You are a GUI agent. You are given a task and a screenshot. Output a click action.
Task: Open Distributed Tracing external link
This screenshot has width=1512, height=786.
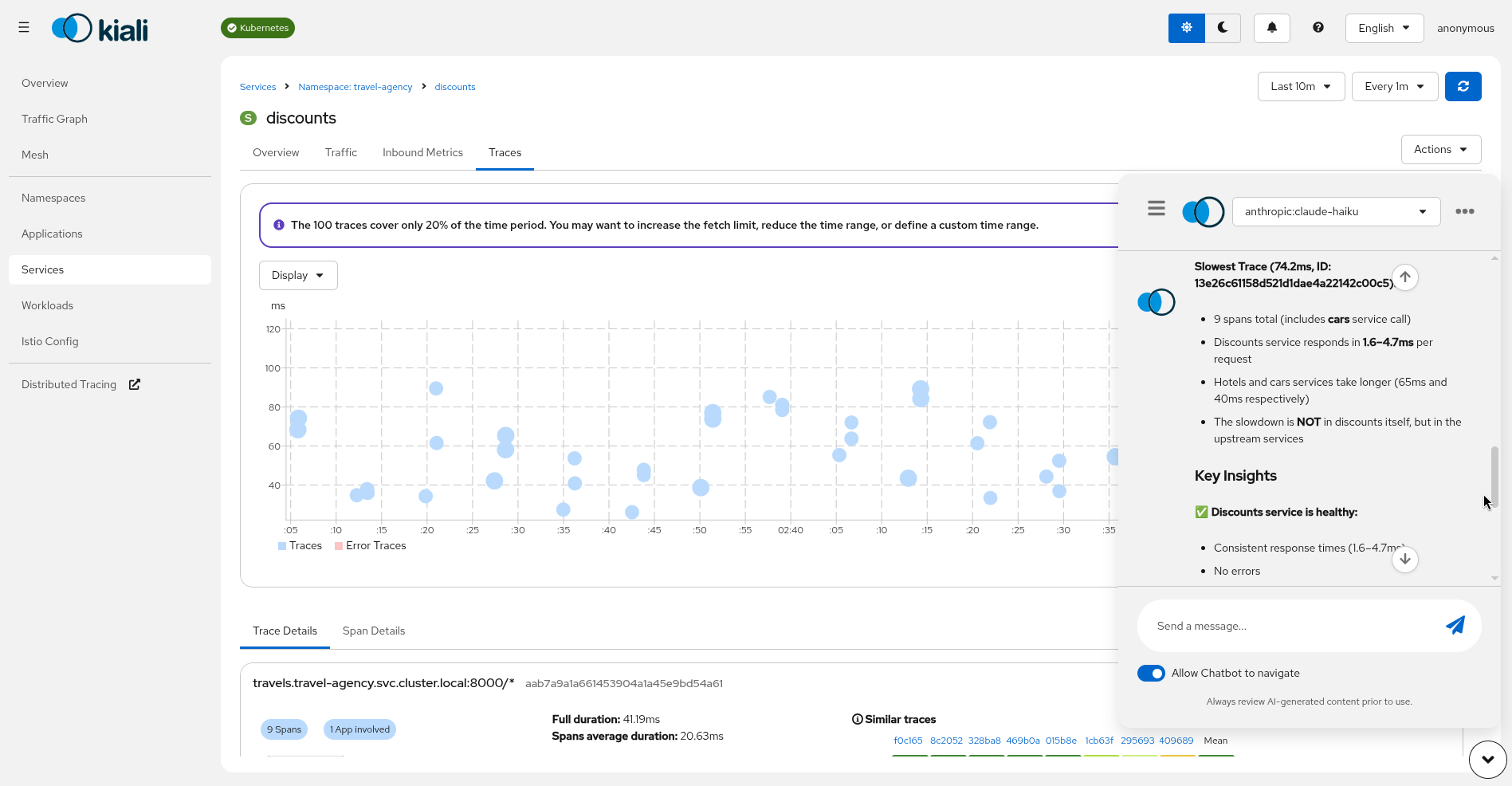pos(81,384)
